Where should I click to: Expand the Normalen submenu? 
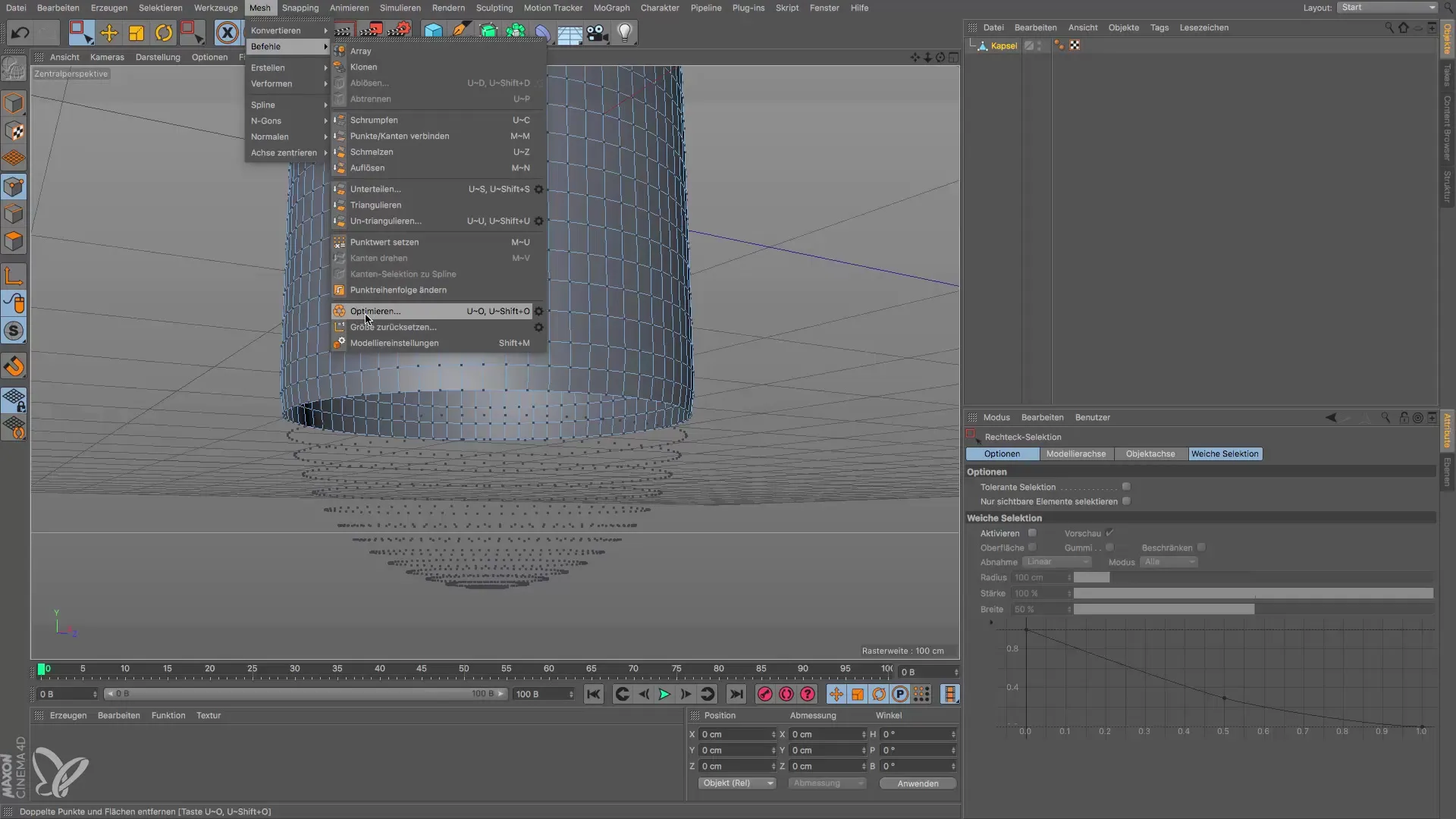[x=288, y=136]
